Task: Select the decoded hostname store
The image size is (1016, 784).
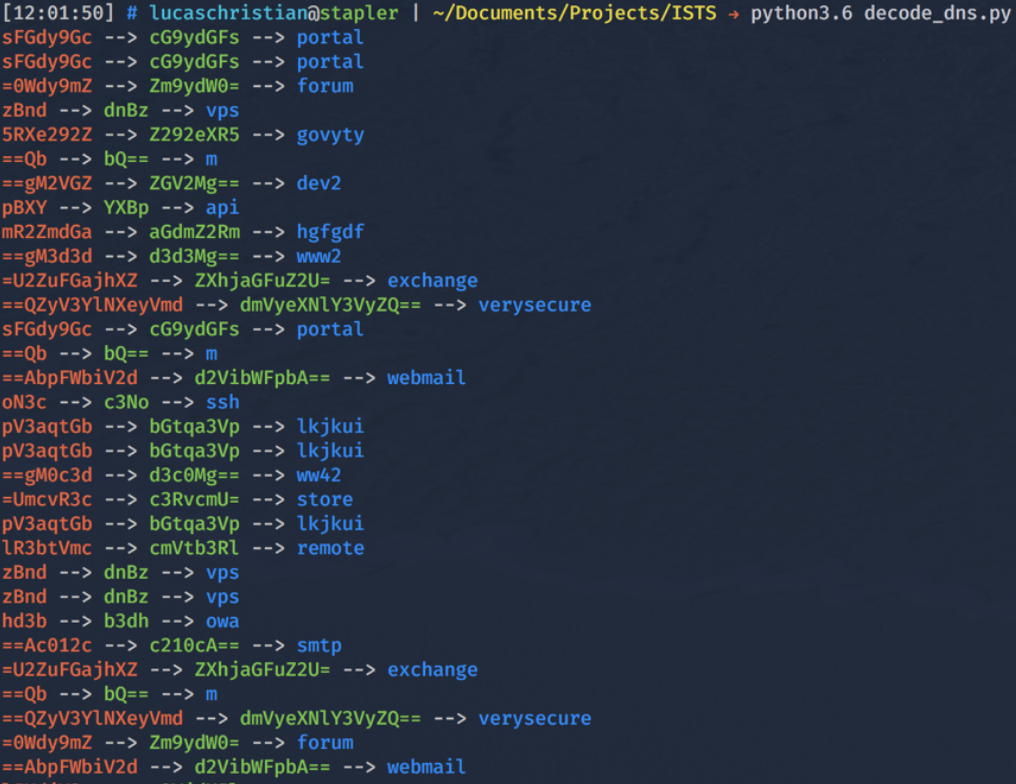Action: 325,499
